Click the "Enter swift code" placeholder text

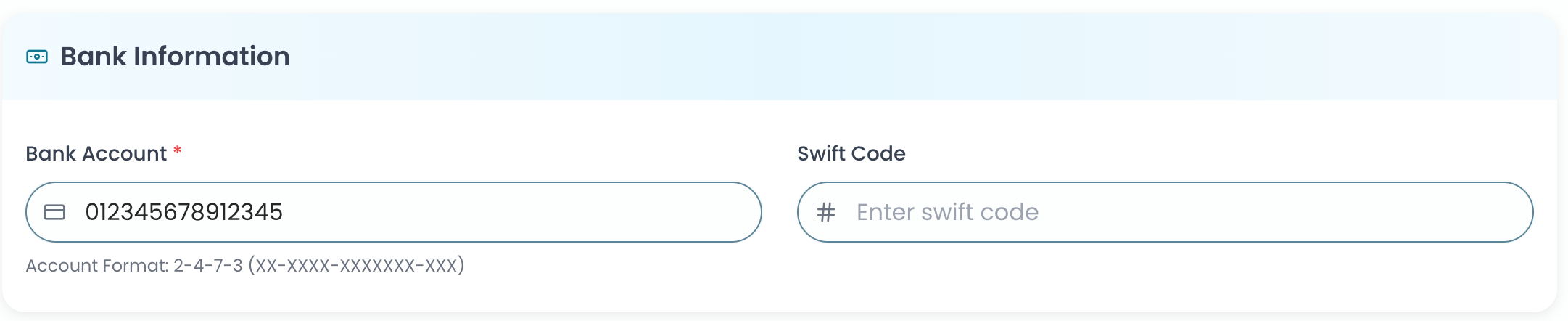point(947,212)
